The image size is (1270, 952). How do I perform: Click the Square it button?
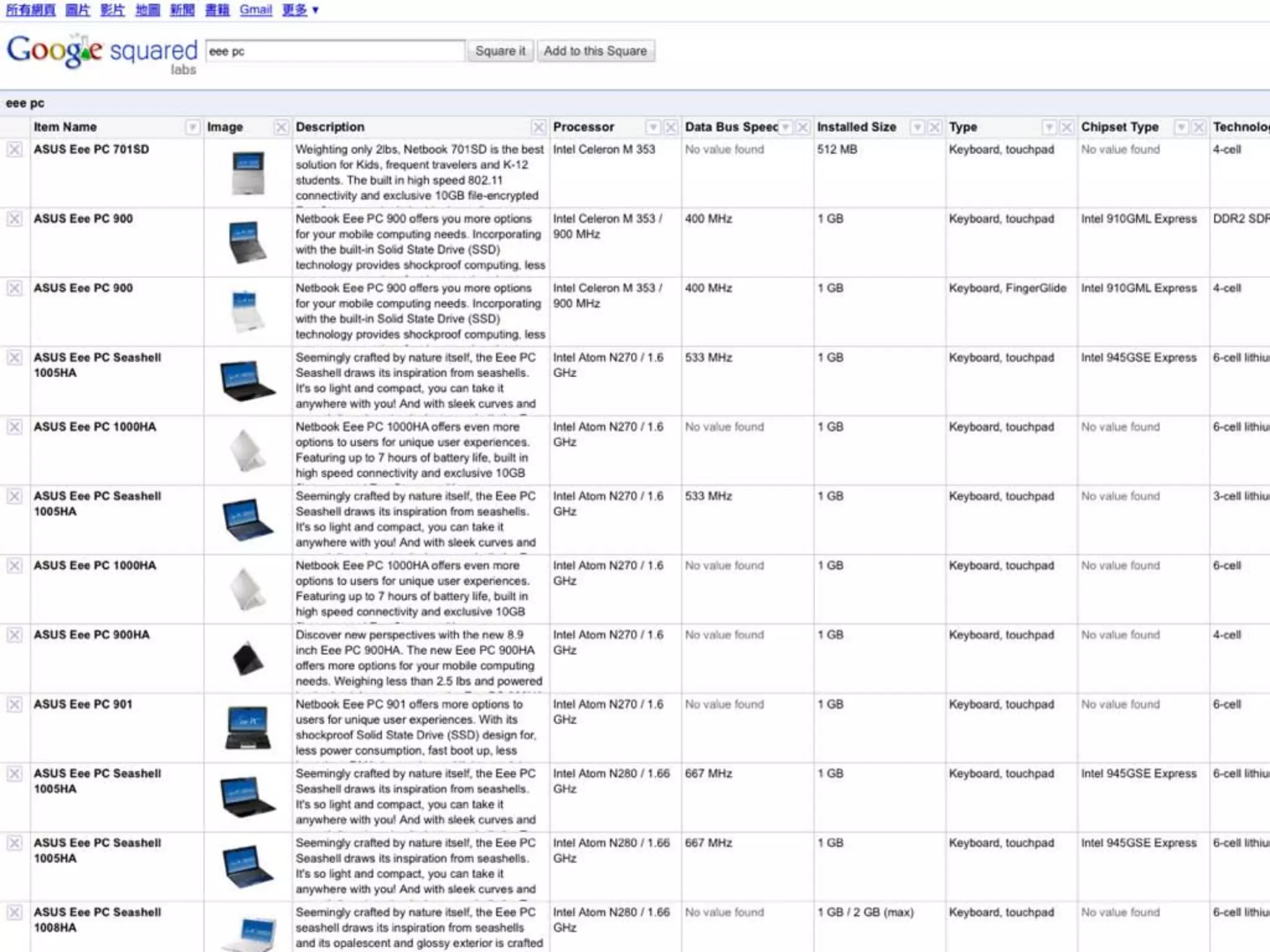(500, 51)
